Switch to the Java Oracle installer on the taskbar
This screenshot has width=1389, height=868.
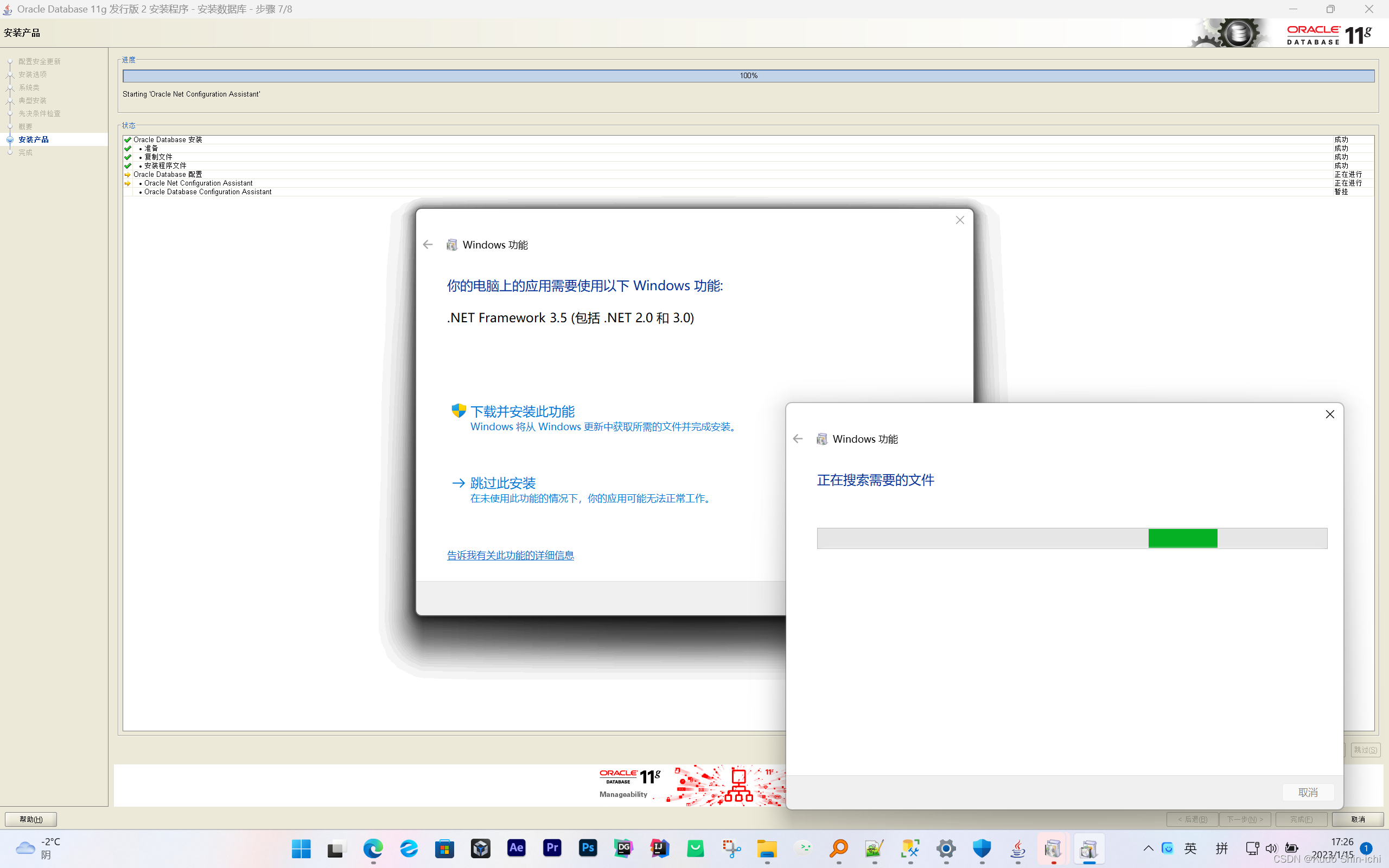[1018, 848]
